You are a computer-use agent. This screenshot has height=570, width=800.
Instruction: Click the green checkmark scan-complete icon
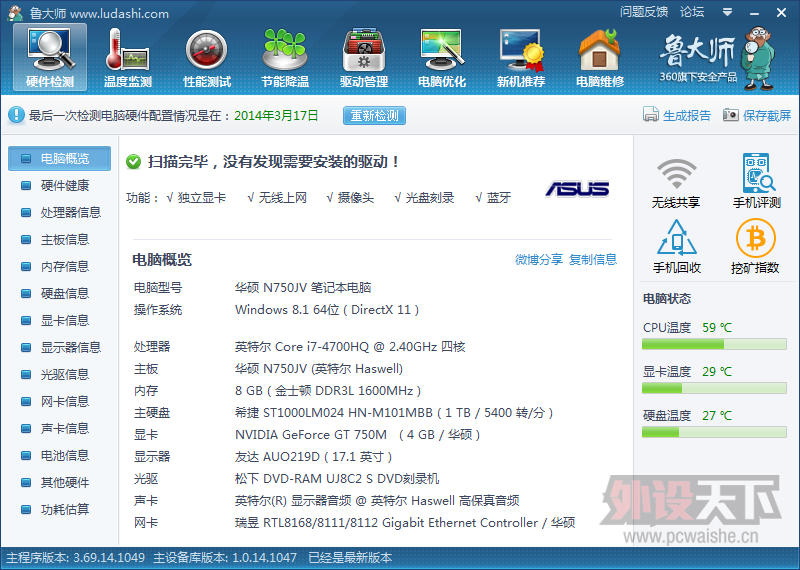[x=134, y=162]
